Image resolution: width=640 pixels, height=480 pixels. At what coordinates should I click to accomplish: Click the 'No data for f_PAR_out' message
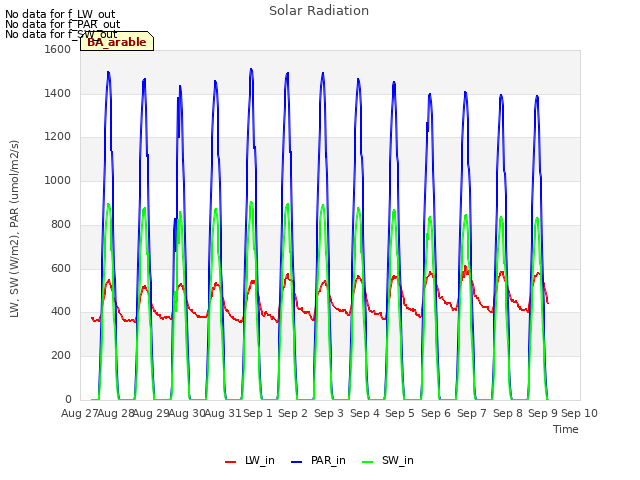pyautogui.click(x=62, y=24)
